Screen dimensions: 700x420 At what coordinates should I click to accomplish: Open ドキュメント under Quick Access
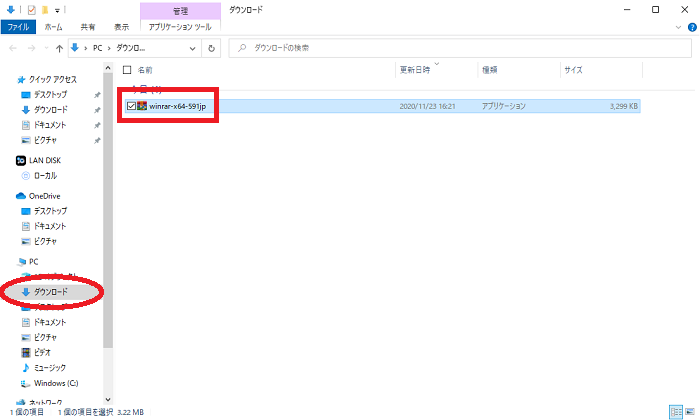[x=50, y=125]
